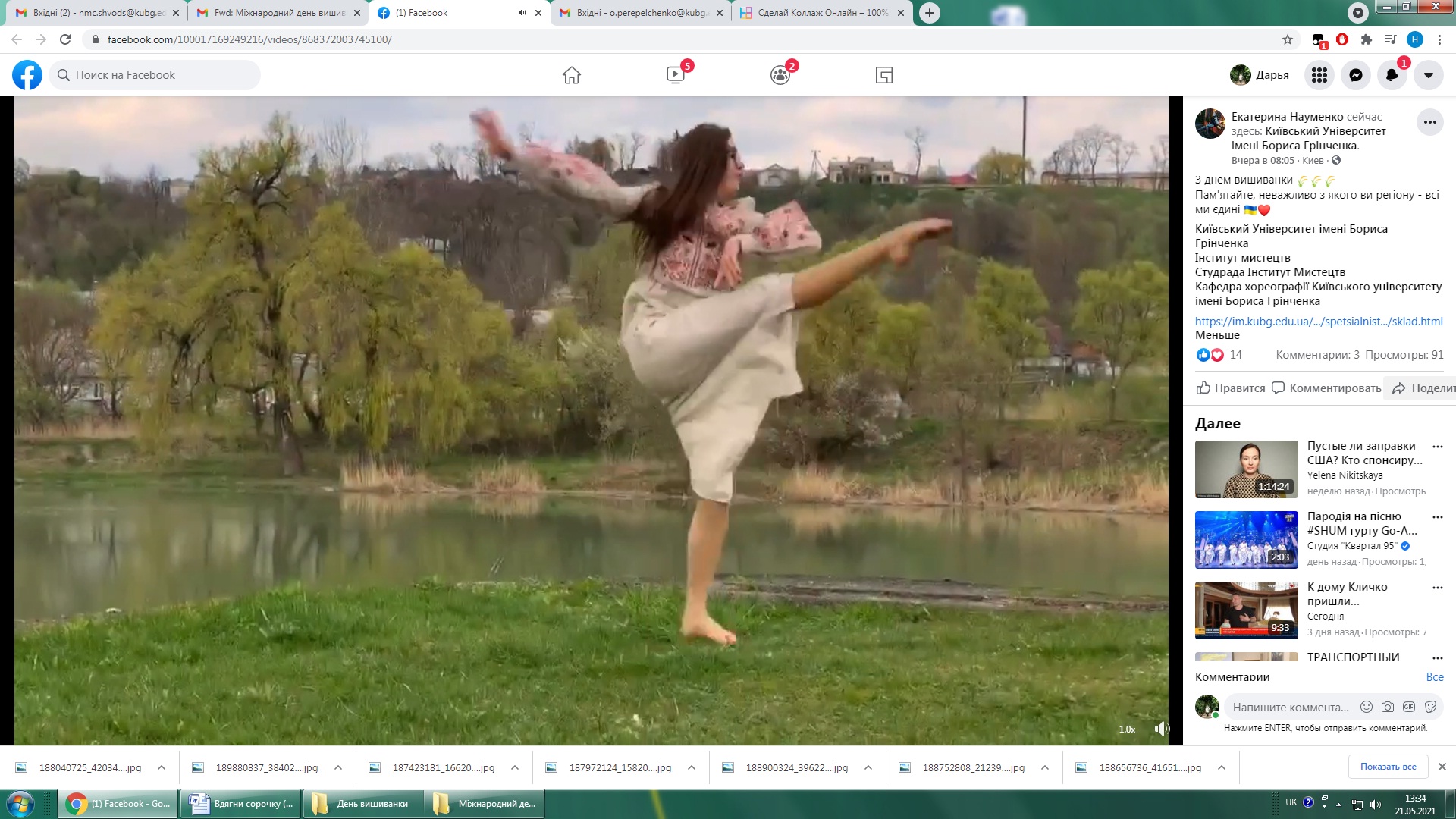1456x819 pixels.
Task: Open Facebook Home icon
Action: pos(571,75)
